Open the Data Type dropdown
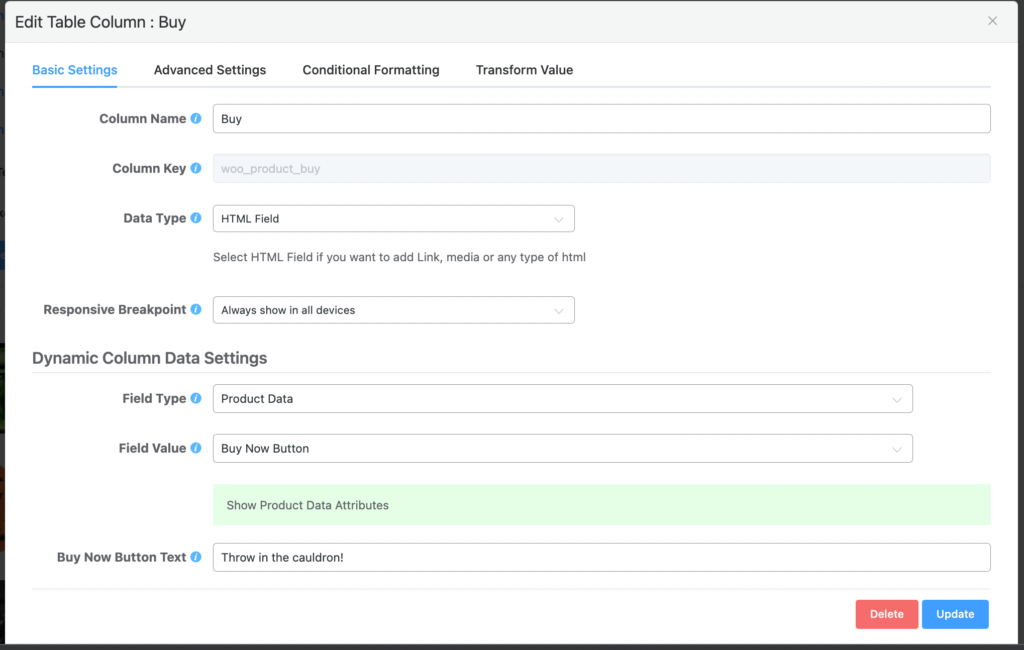1024x650 pixels. pos(394,219)
